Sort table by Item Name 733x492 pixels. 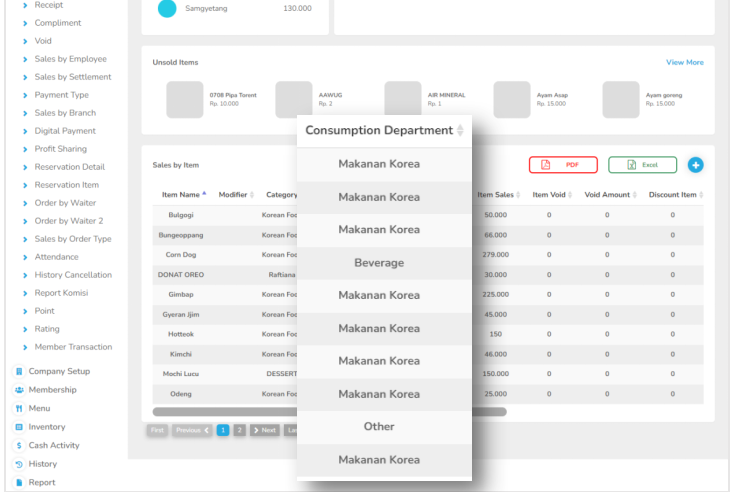[205, 194]
